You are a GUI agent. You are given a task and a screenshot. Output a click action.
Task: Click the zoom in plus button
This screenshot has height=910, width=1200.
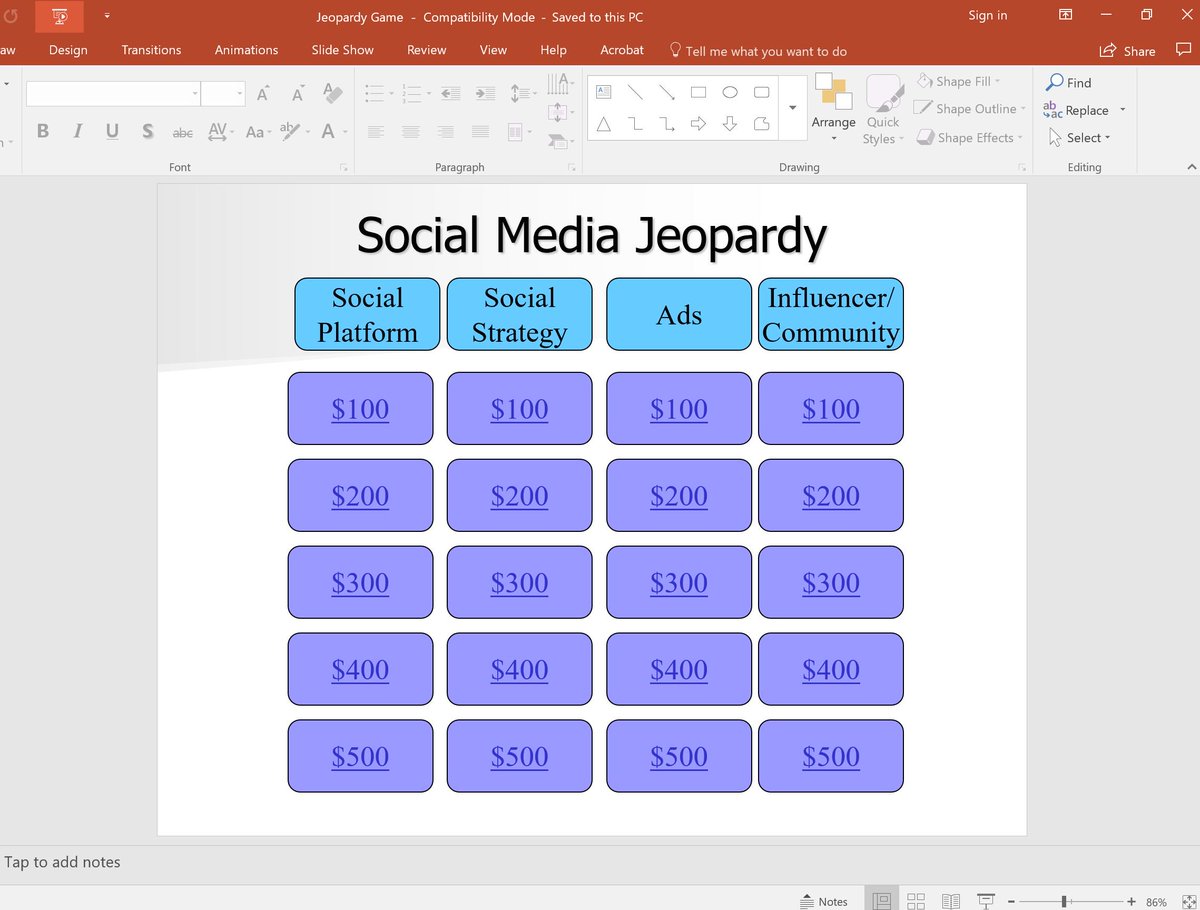(1131, 902)
